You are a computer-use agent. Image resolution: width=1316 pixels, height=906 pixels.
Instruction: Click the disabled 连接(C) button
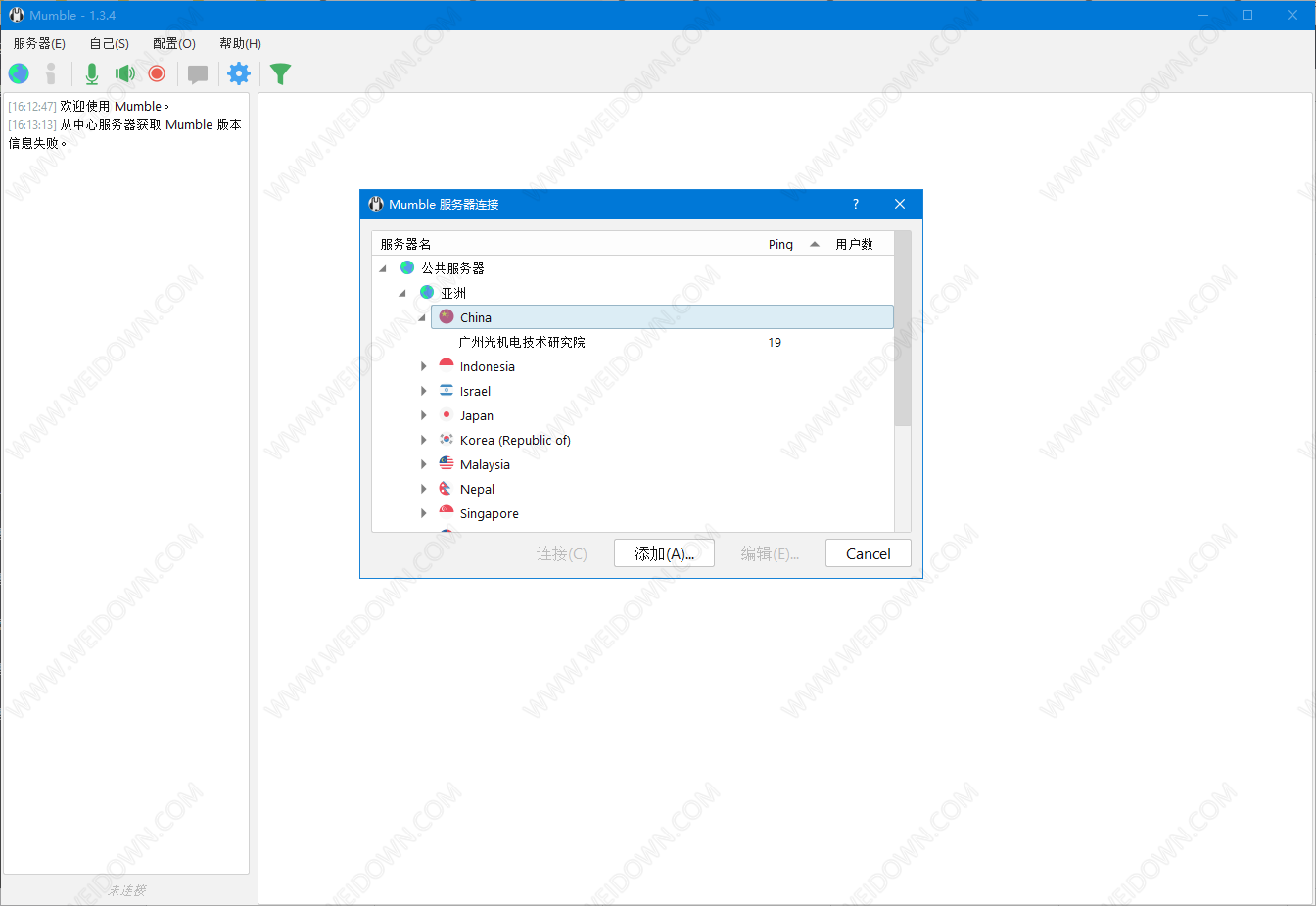561,553
